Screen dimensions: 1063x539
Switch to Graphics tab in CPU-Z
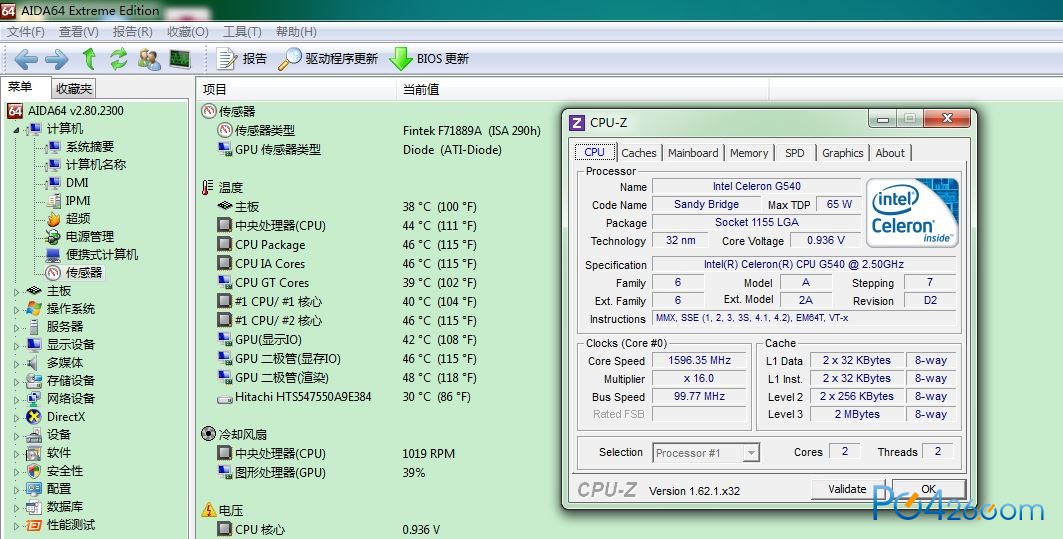coord(843,153)
